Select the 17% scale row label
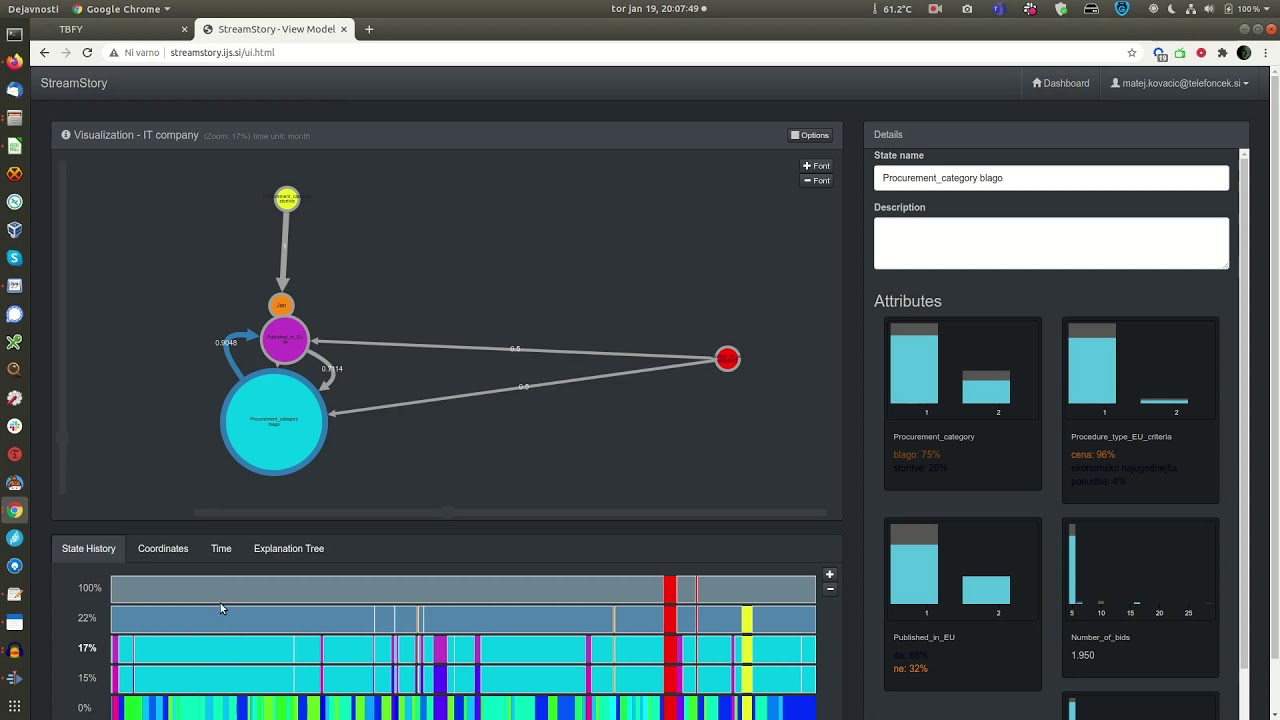Image resolution: width=1280 pixels, height=720 pixels. coord(87,648)
